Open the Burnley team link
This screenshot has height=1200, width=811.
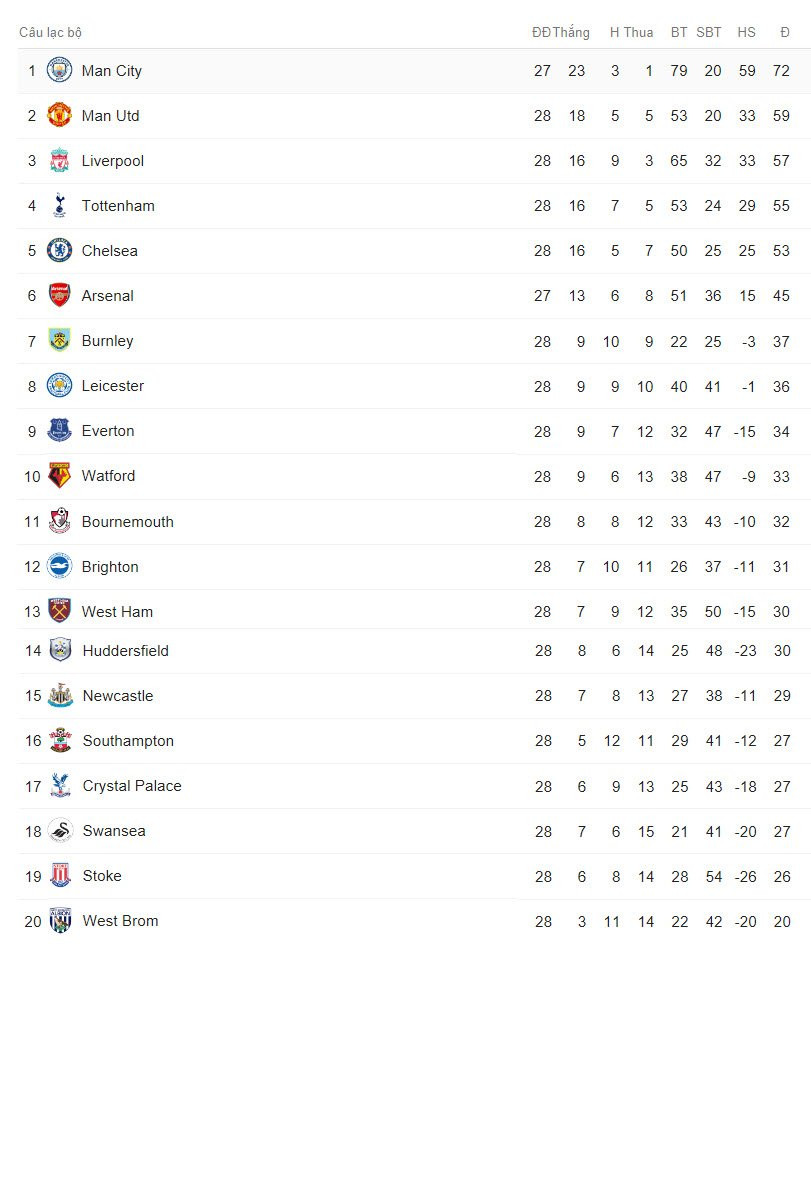point(107,341)
